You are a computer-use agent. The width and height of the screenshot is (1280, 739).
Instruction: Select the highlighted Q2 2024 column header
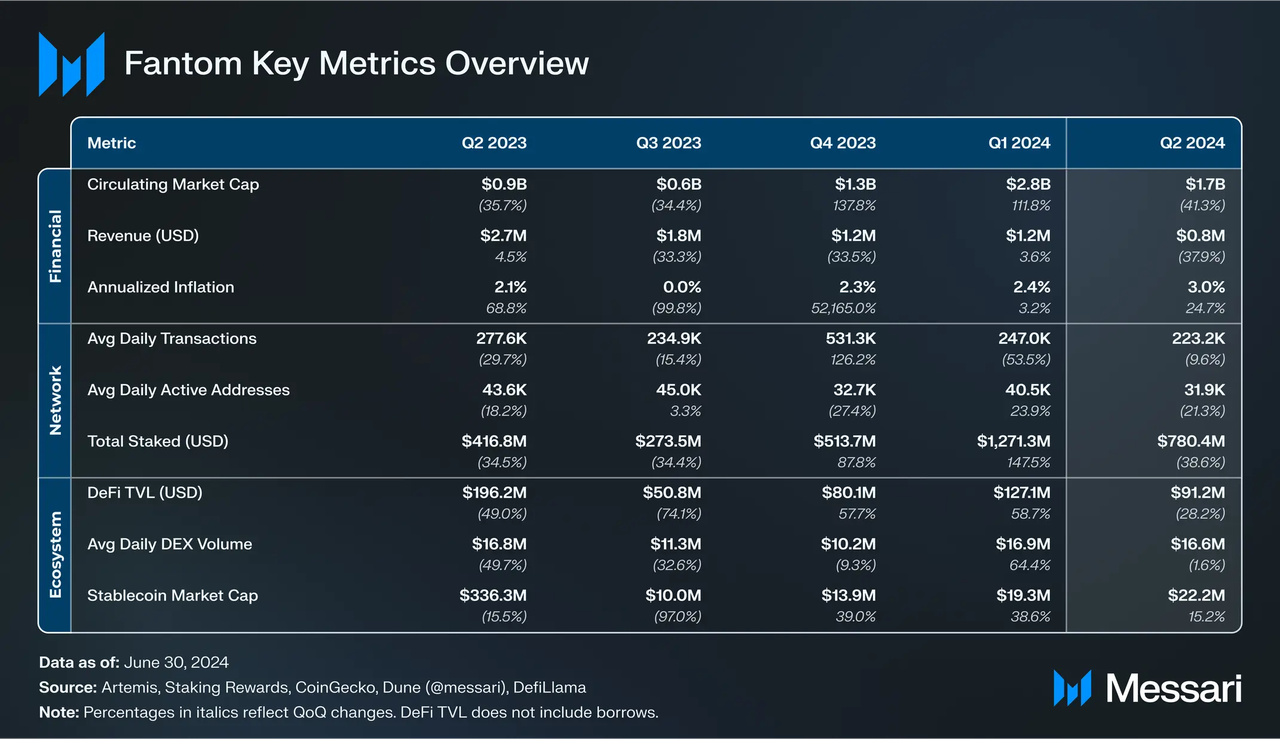(1192, 143)
